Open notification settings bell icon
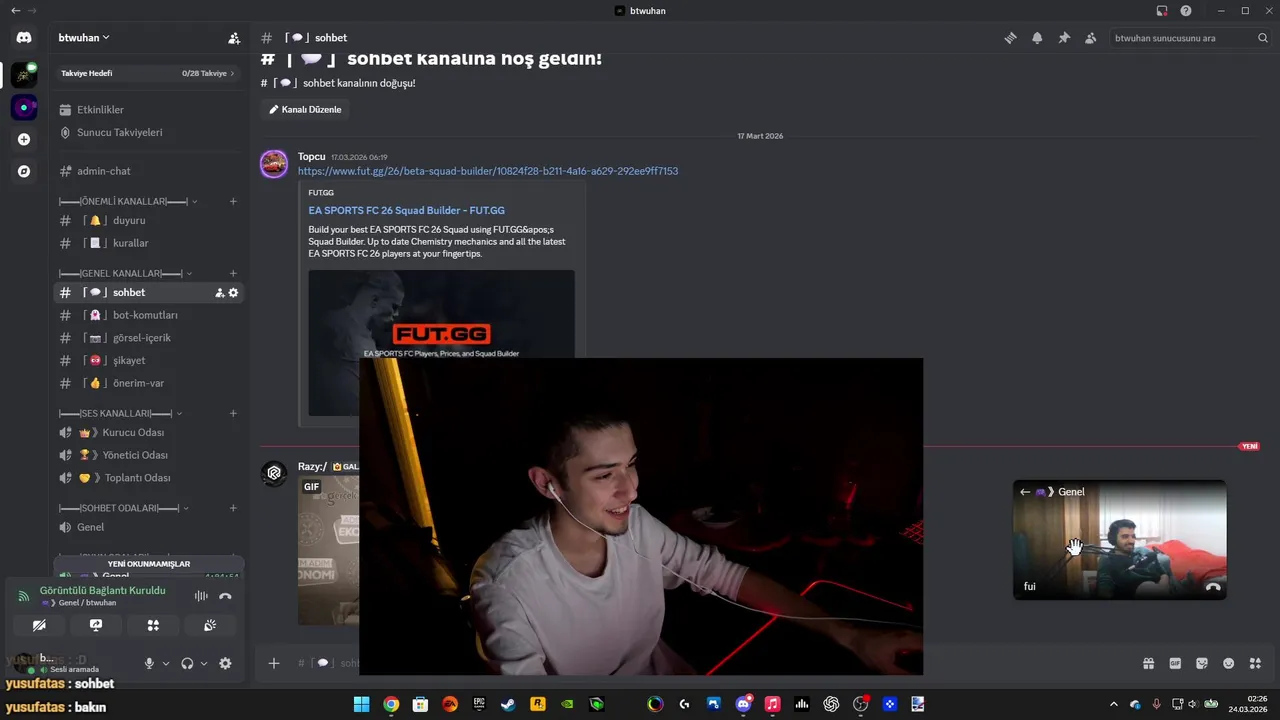 coord(1037,38)
